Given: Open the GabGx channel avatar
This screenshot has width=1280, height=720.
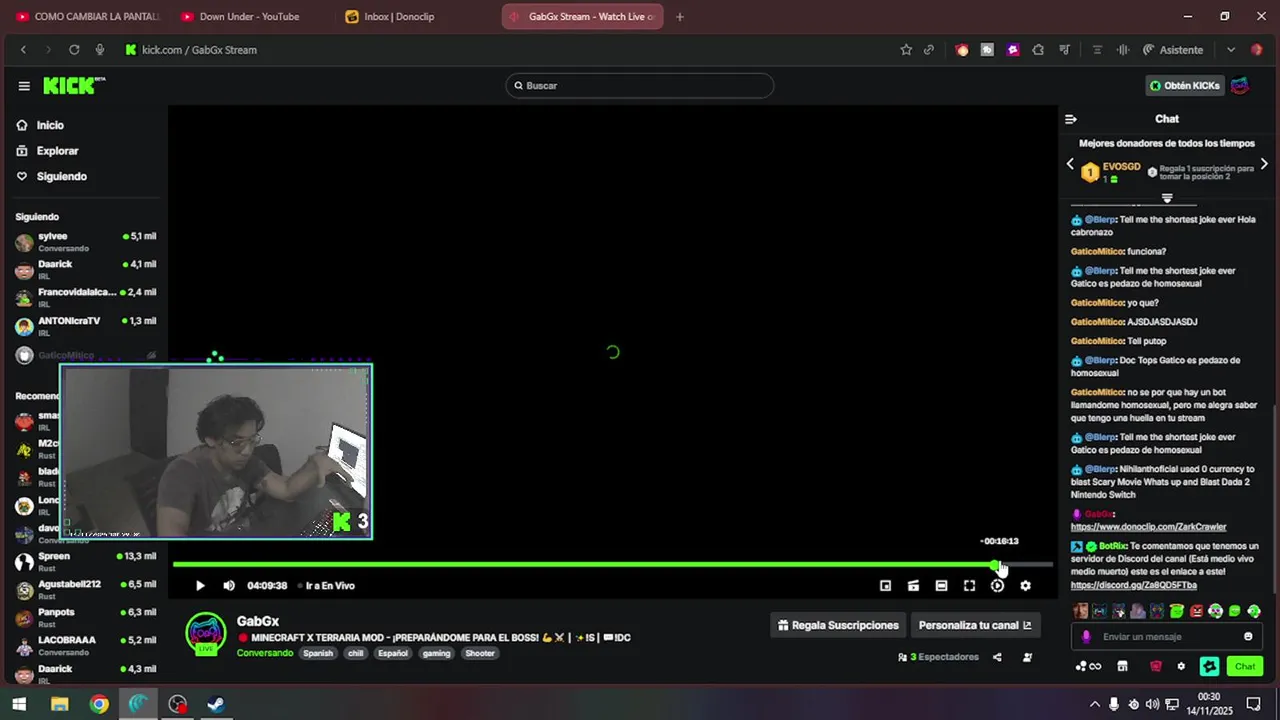Looking at the screenshot, I should point(206,633).
